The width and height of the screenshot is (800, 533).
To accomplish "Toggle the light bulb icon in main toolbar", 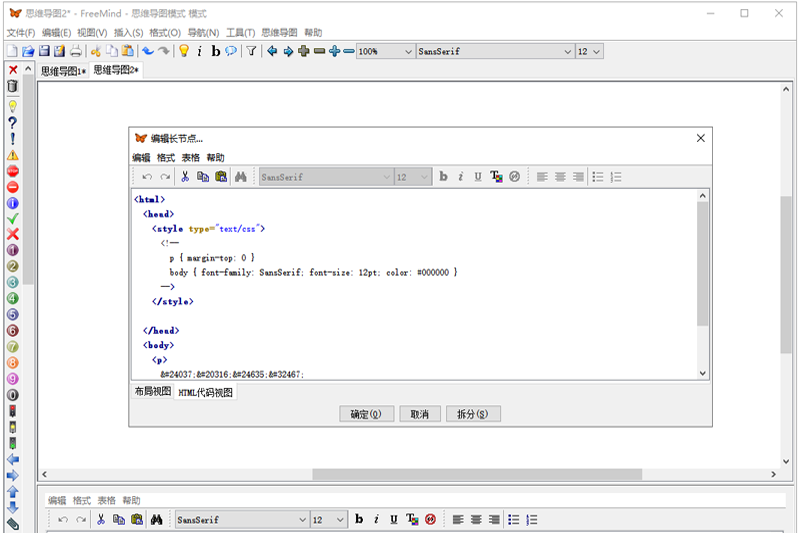I will coord(184,51).
